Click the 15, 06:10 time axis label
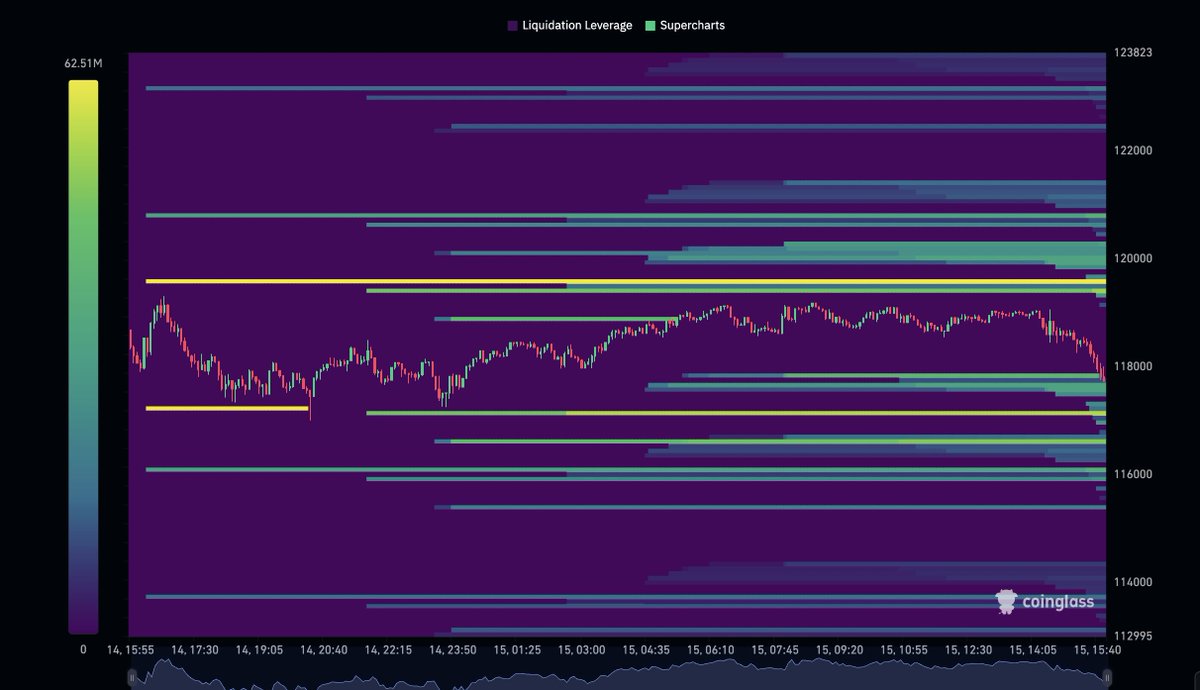Image resolution: width=1200 pixels, height=690 pixels. pos(711,650)
